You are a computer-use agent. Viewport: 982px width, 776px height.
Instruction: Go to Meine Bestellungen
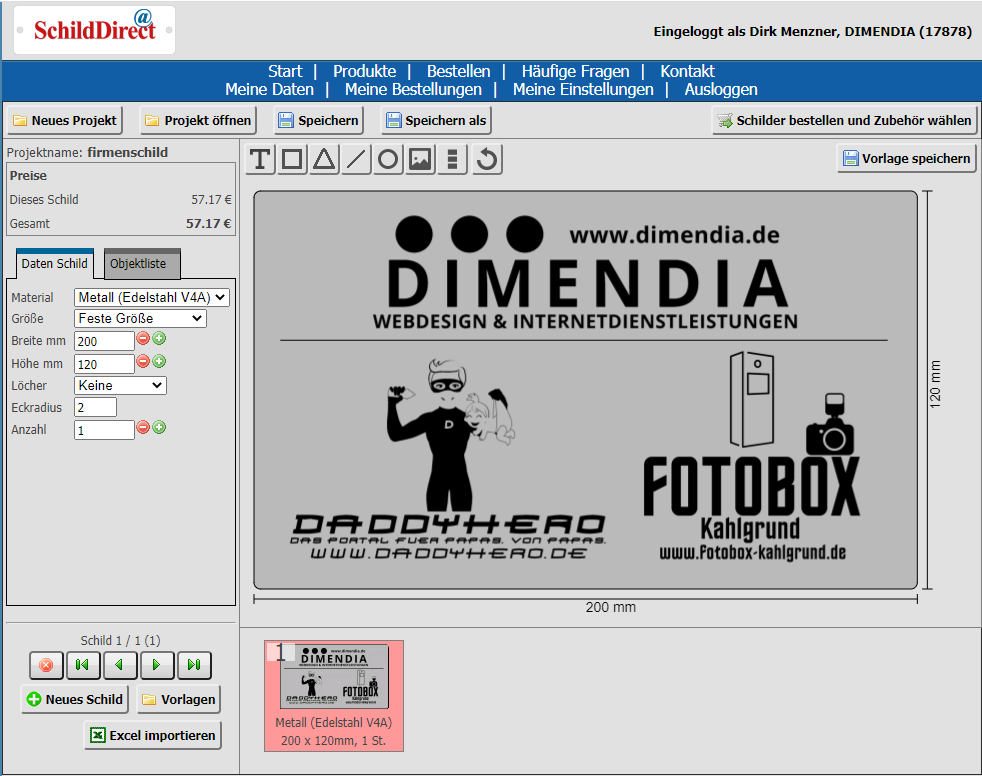(413, 90)
